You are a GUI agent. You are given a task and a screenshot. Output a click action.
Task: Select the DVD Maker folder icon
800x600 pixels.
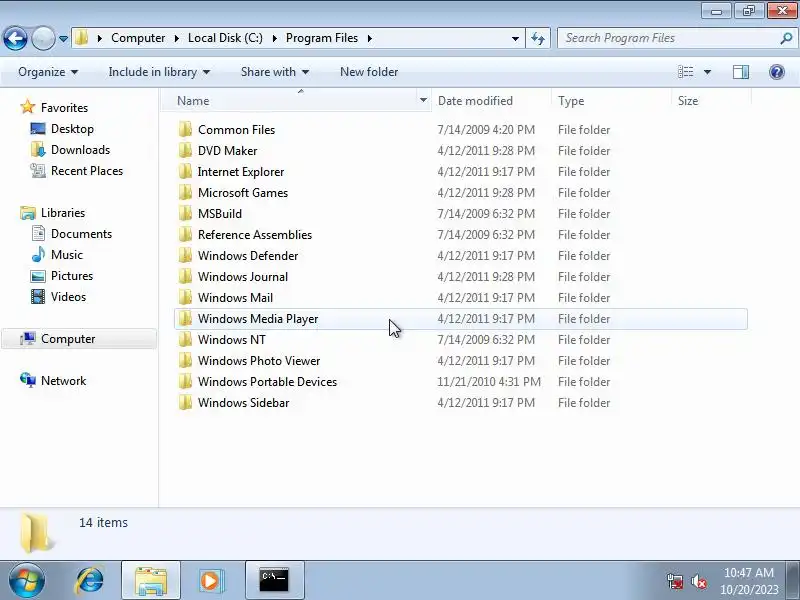tap(185, 151)
